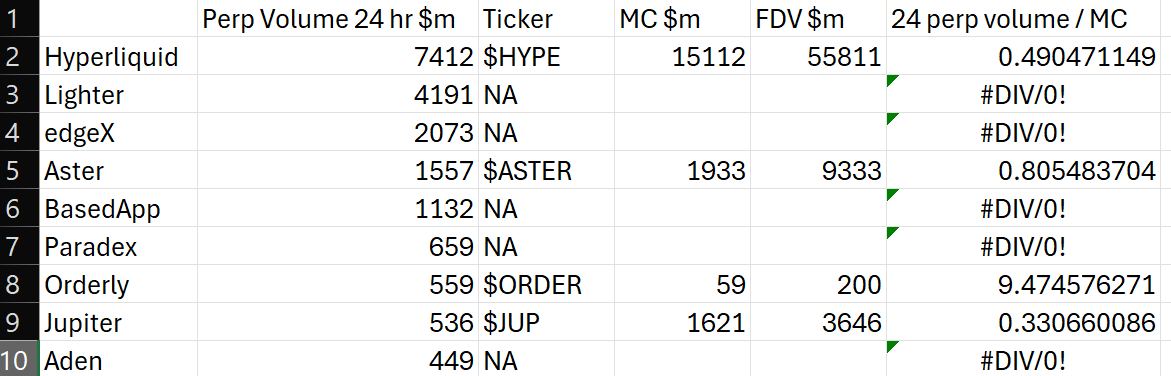The height and width of the screenshot is (376, 1171).
Task: Click the FDV $m header cell
Action: (819, 19)
